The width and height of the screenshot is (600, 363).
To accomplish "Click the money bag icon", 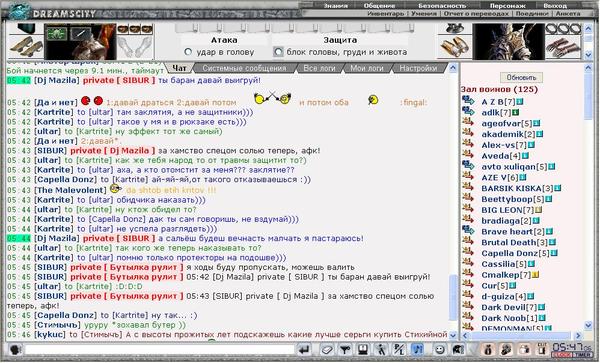I will [x=488, y=349].
